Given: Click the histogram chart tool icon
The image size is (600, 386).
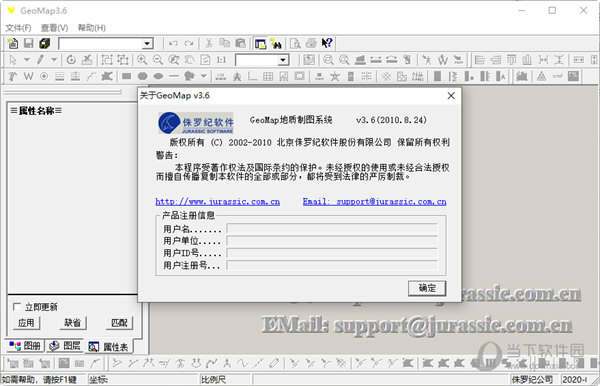Looking at the screenshot, I should click(521, 77).
